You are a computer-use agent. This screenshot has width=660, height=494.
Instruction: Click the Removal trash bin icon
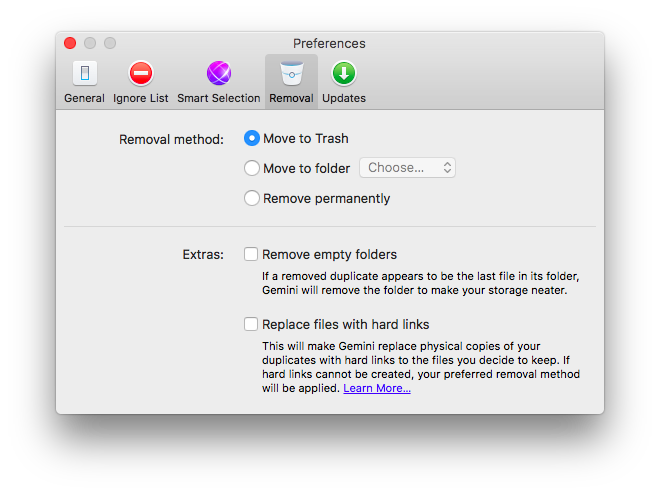click(x=291, y=74)
